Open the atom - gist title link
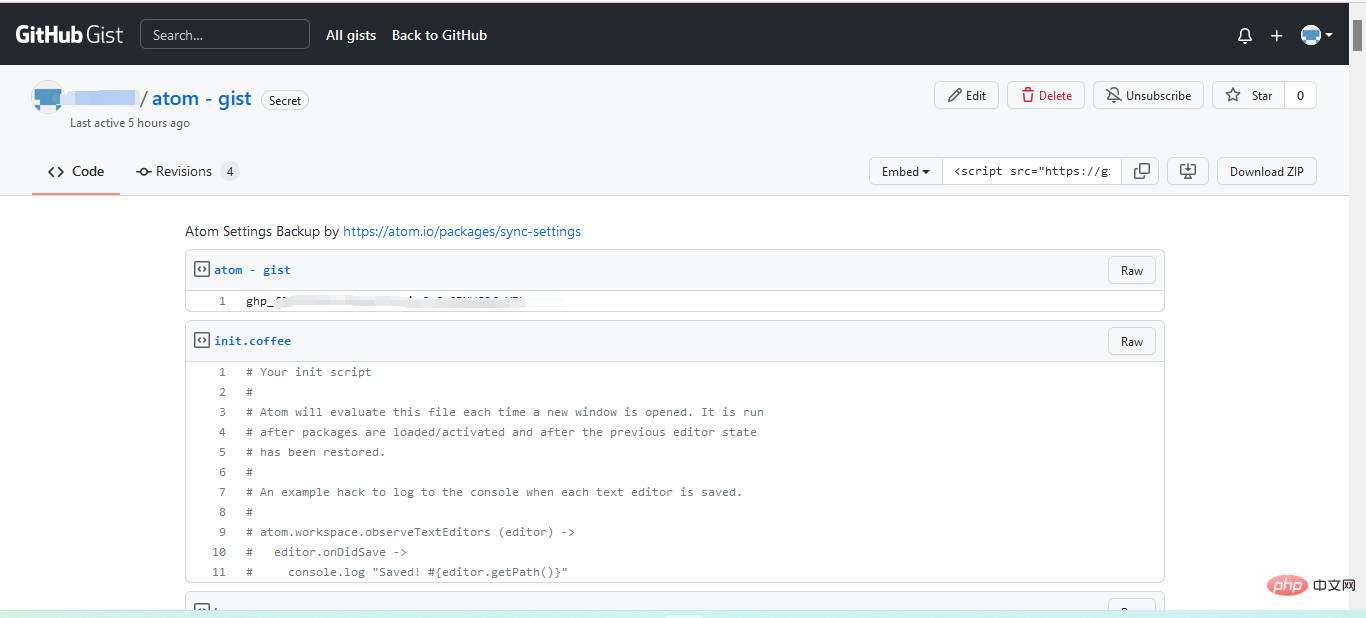The height and width of the screenshot is (618, 1366). [202, 98]
